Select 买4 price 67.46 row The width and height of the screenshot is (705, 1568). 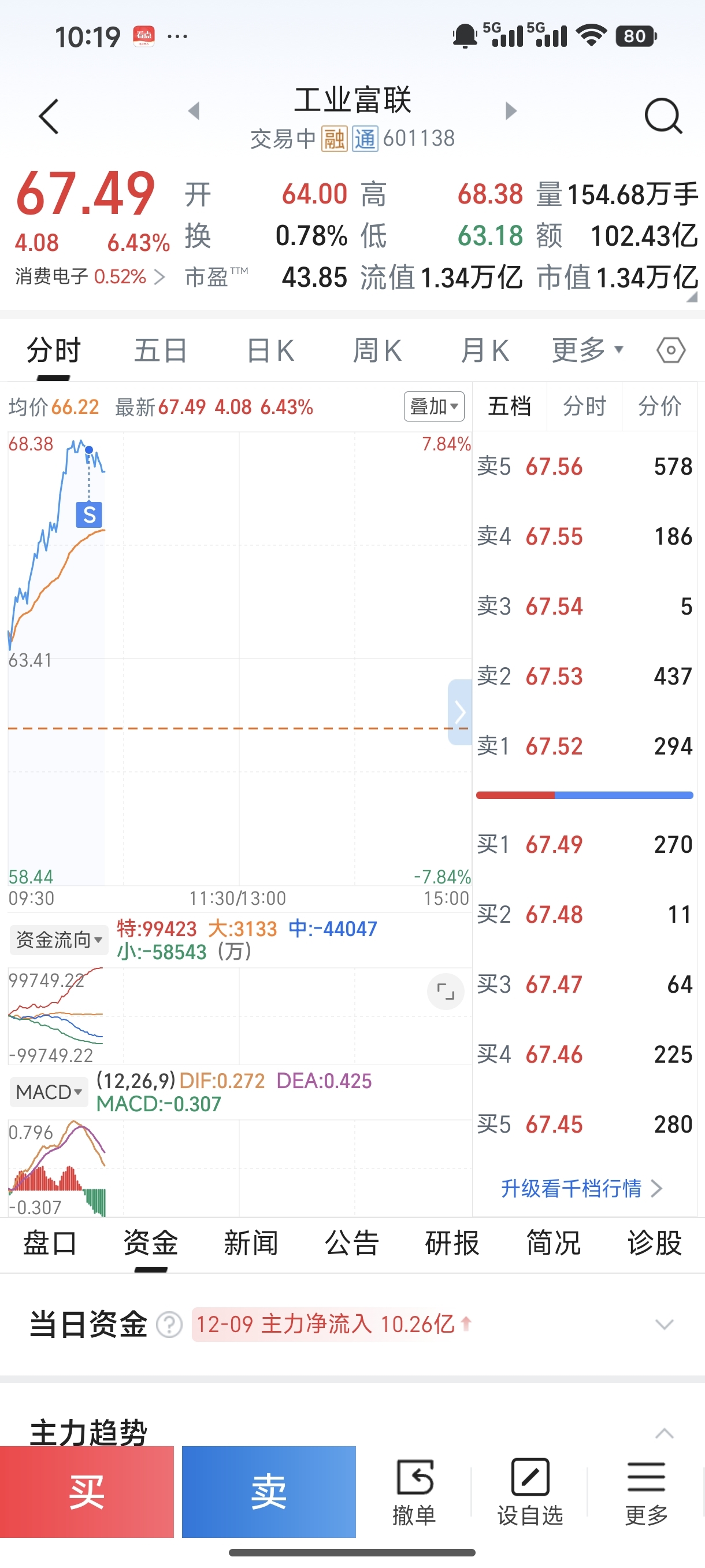[x=585, y=1055]
